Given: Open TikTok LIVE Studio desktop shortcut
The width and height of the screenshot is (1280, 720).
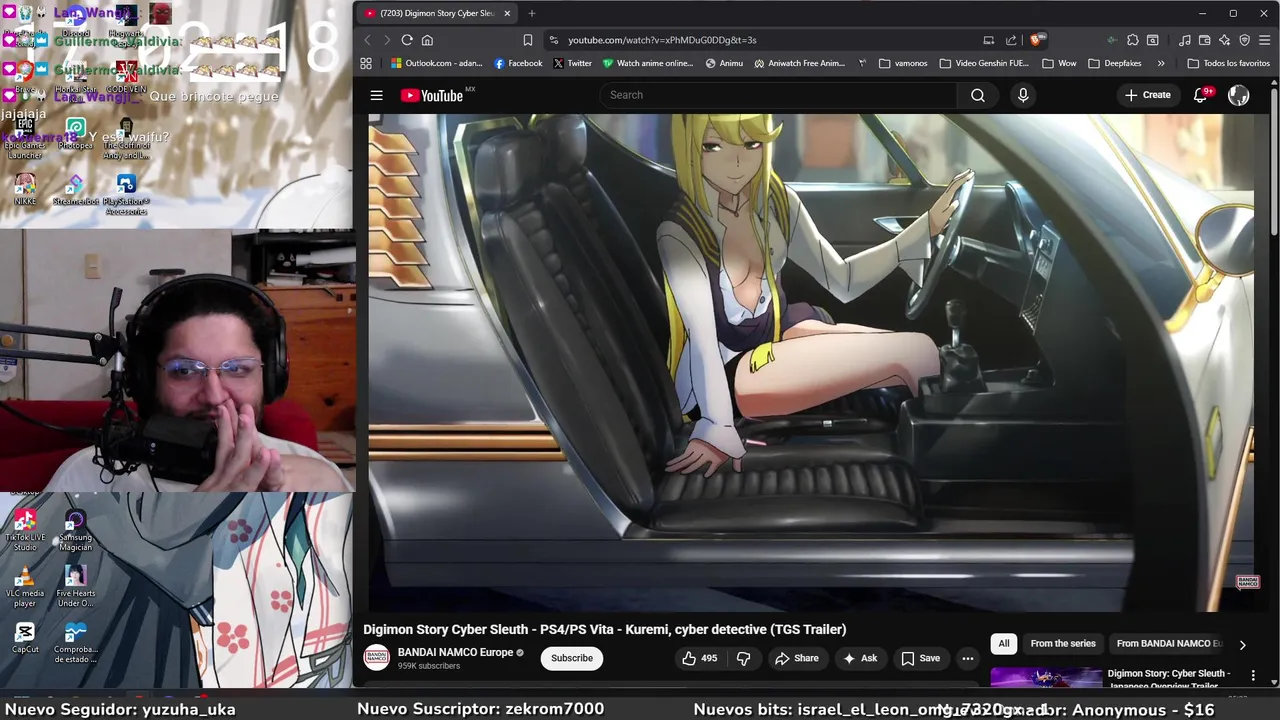Looking at the screenshot, I should 25,530.
